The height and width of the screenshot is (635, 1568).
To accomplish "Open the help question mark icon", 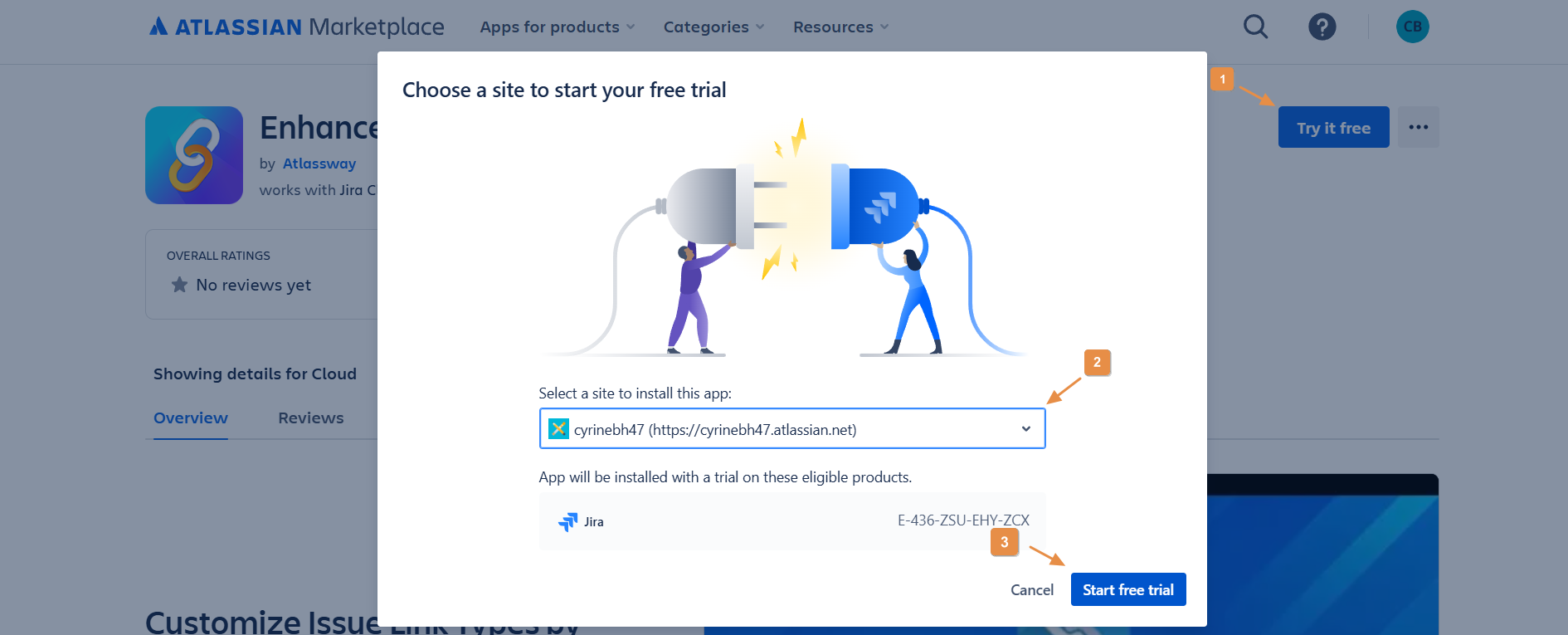I will (x=1322, y=27).
